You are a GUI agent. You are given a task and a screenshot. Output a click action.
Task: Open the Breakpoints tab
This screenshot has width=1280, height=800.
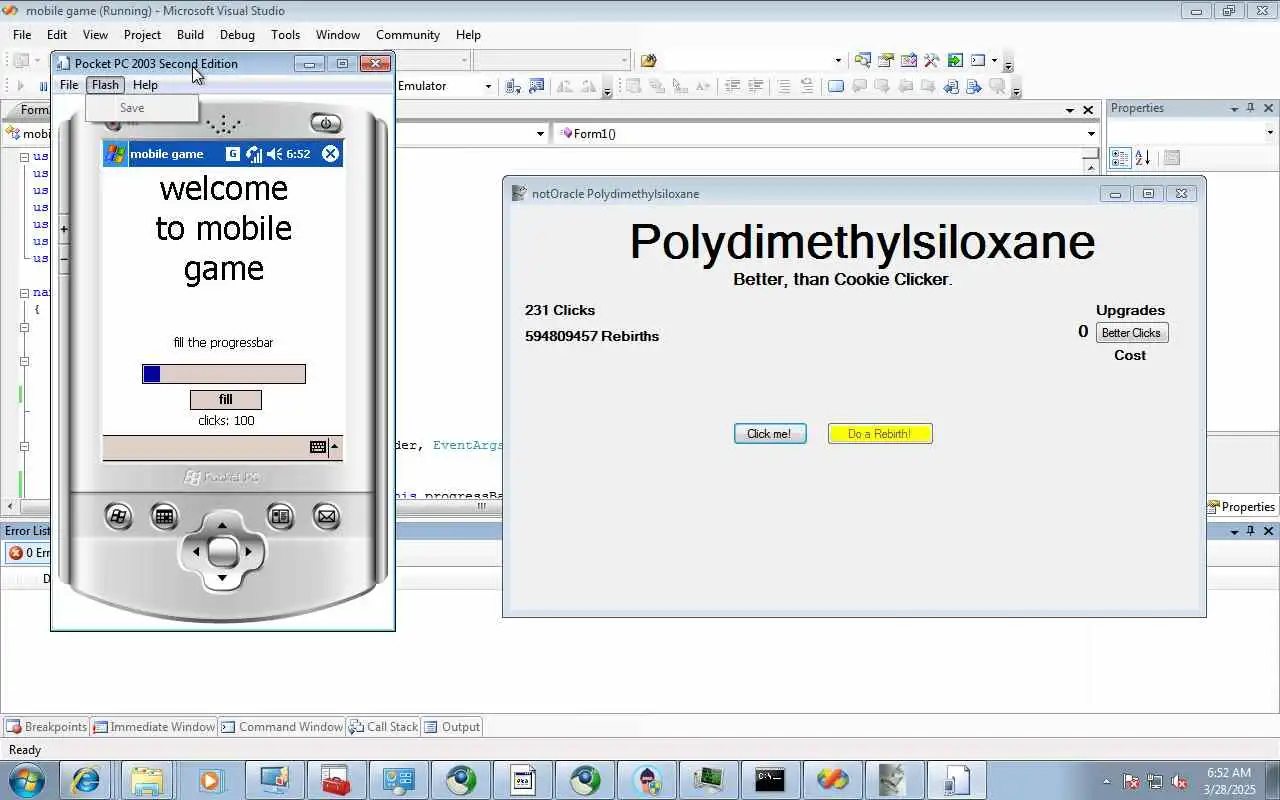(46, 727)
